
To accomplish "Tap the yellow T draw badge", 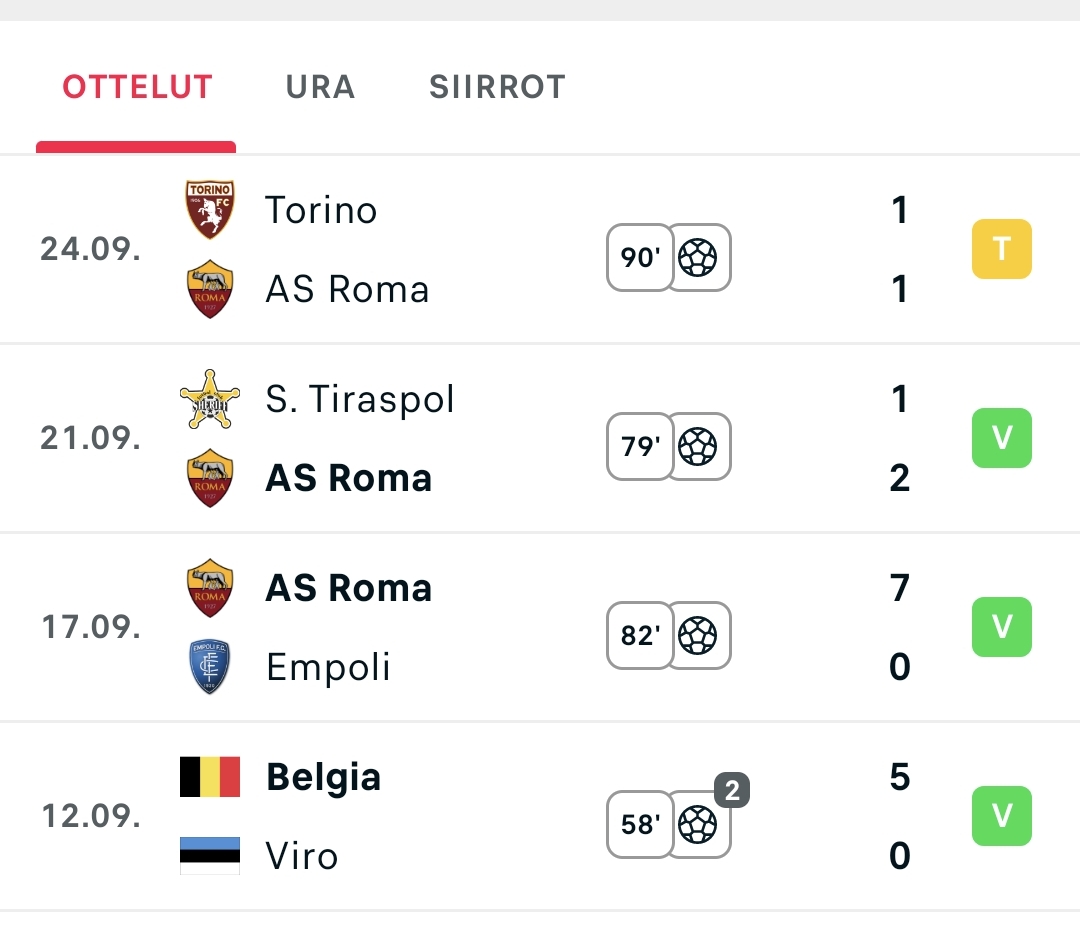I will point(1001,249).
